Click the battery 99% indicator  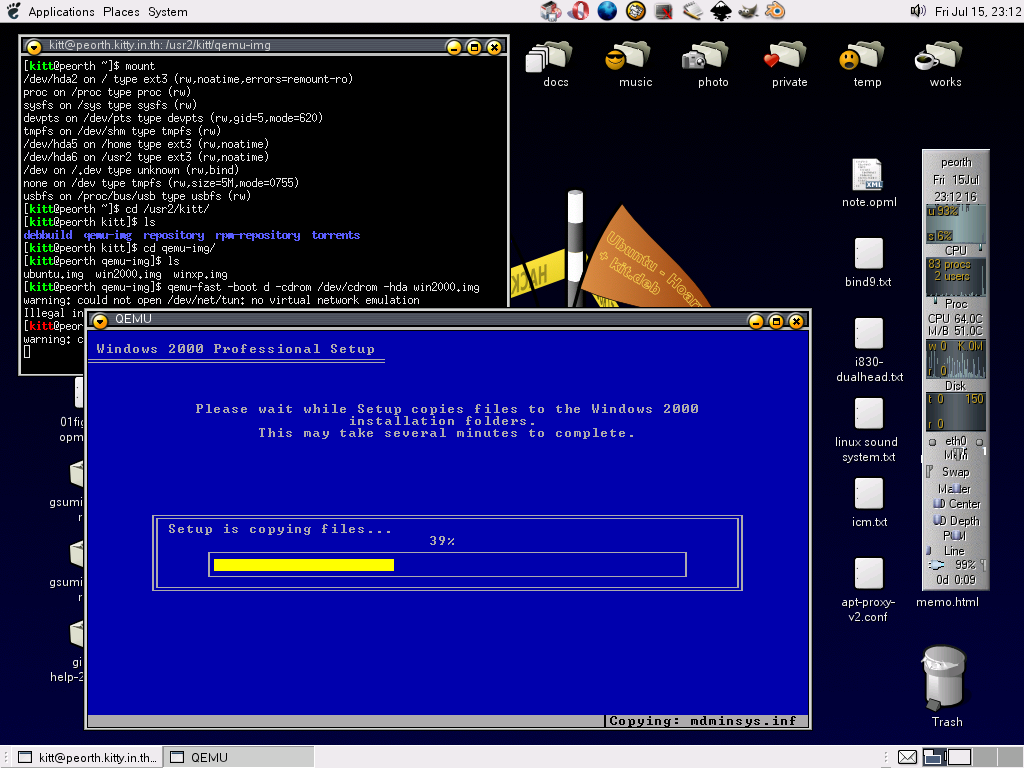point(955,565)
